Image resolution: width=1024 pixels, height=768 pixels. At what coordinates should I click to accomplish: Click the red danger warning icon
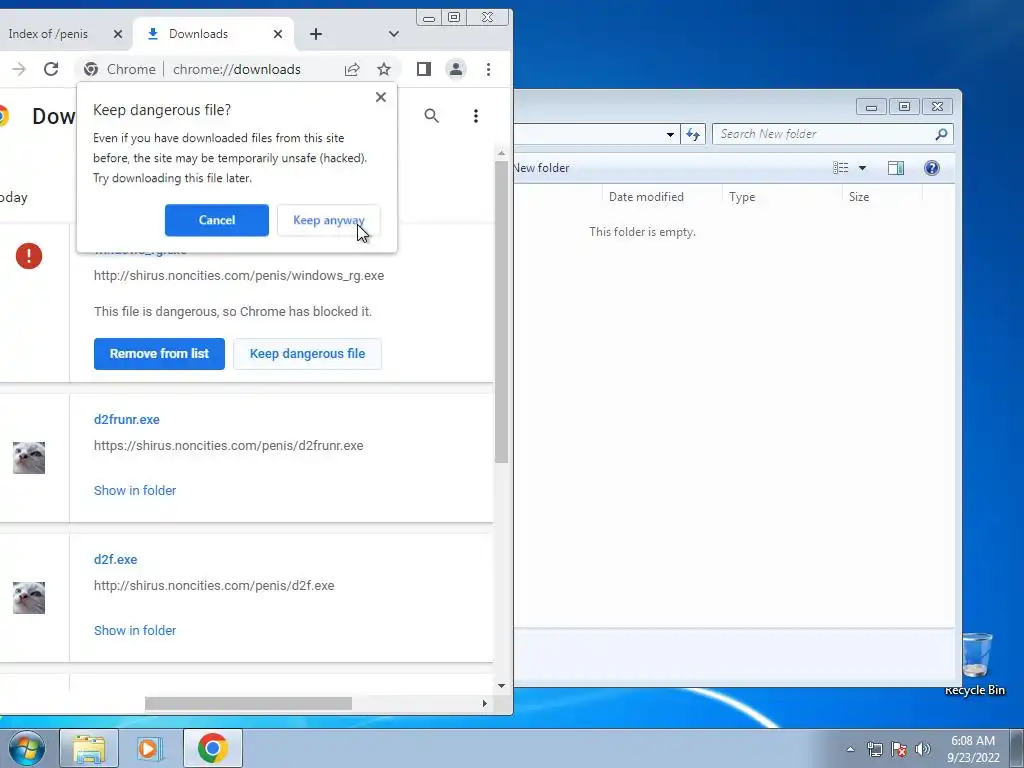29,256
